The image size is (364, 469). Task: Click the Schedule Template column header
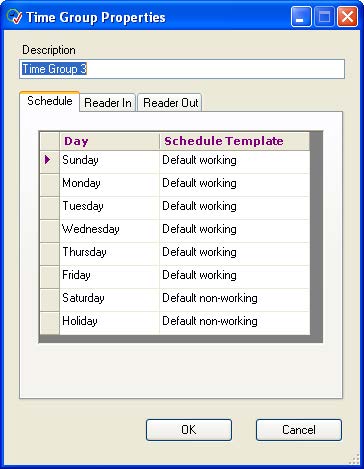tap(234, 141)
